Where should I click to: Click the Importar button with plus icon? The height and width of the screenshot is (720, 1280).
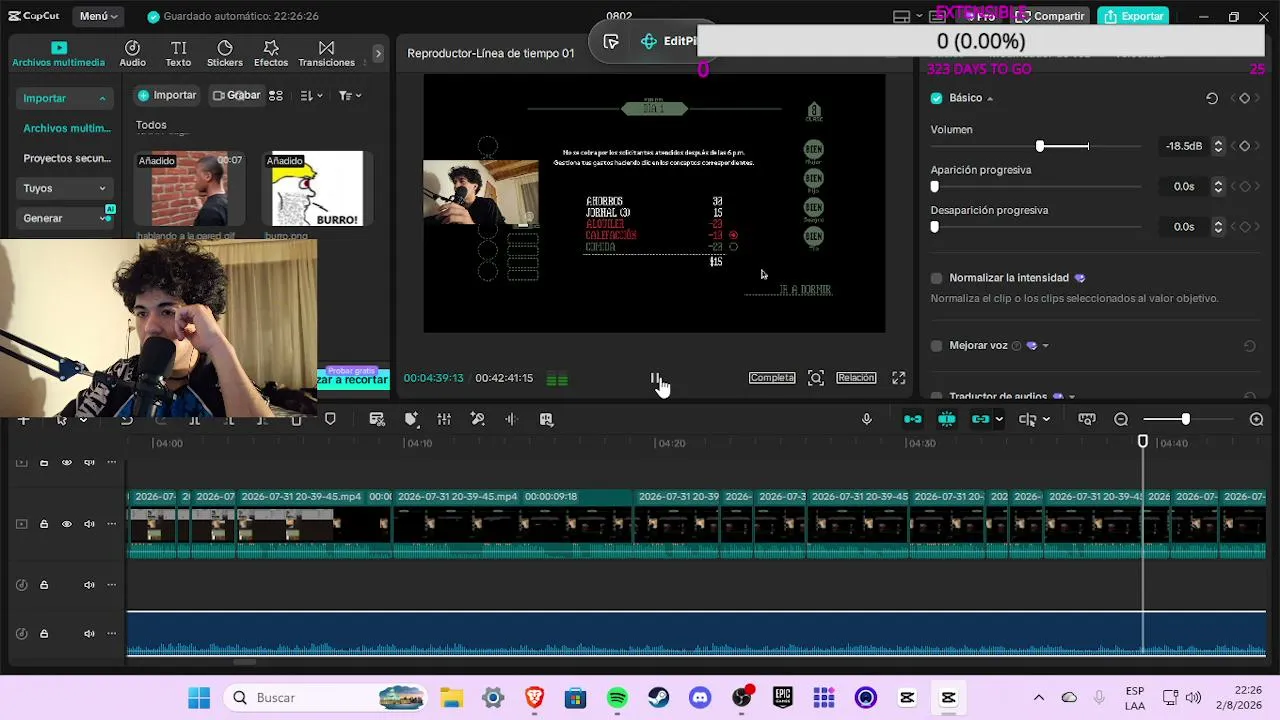[x=167, y=95]
